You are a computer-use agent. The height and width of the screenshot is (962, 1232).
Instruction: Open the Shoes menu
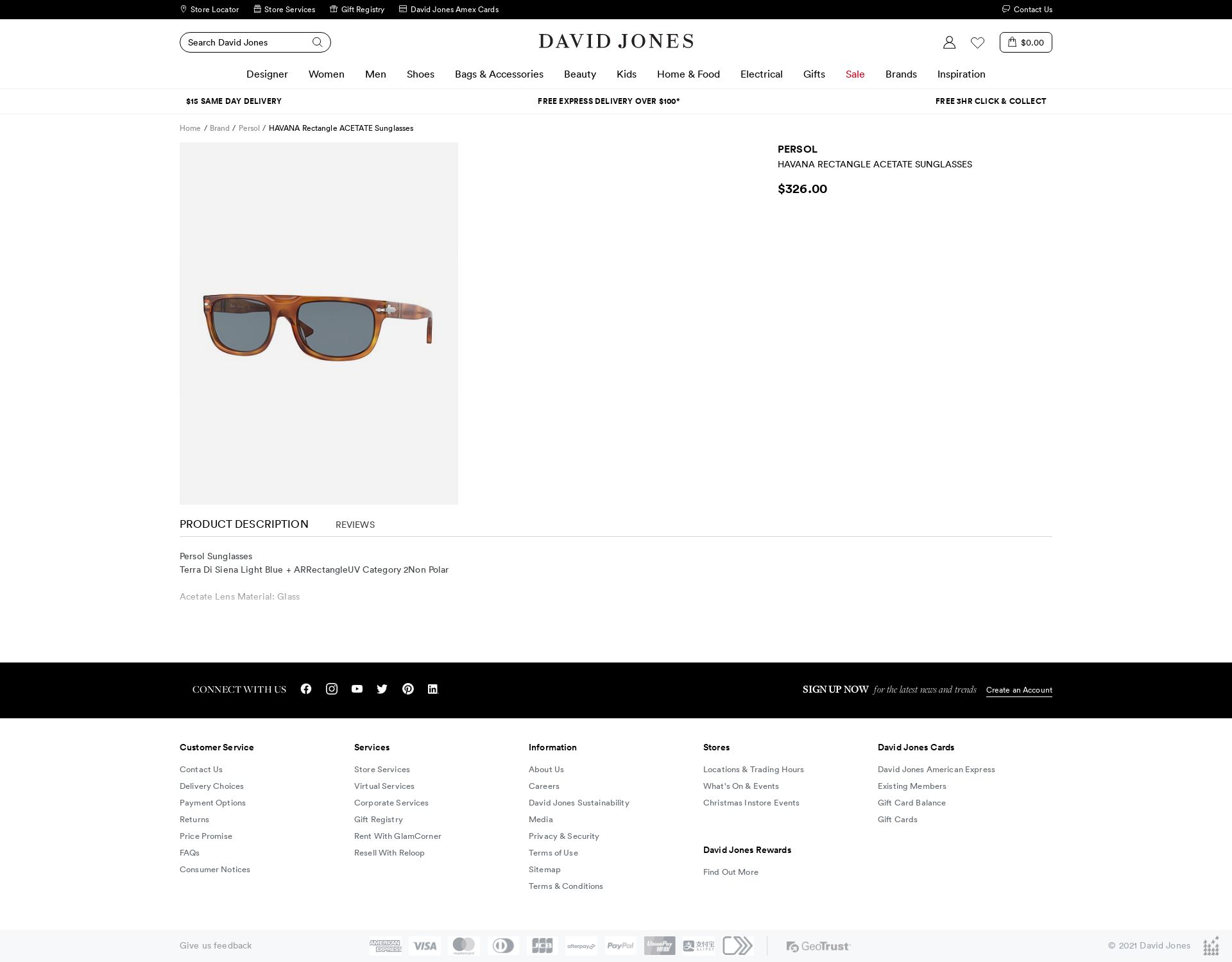[420, 74]
